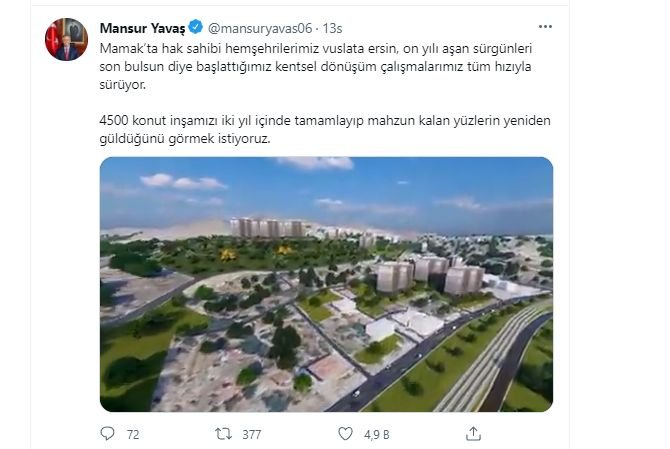The height and width of the screenshot is (449, 670).
Task: Retweet using the arrows icon
Action: (x=223, y=434)
